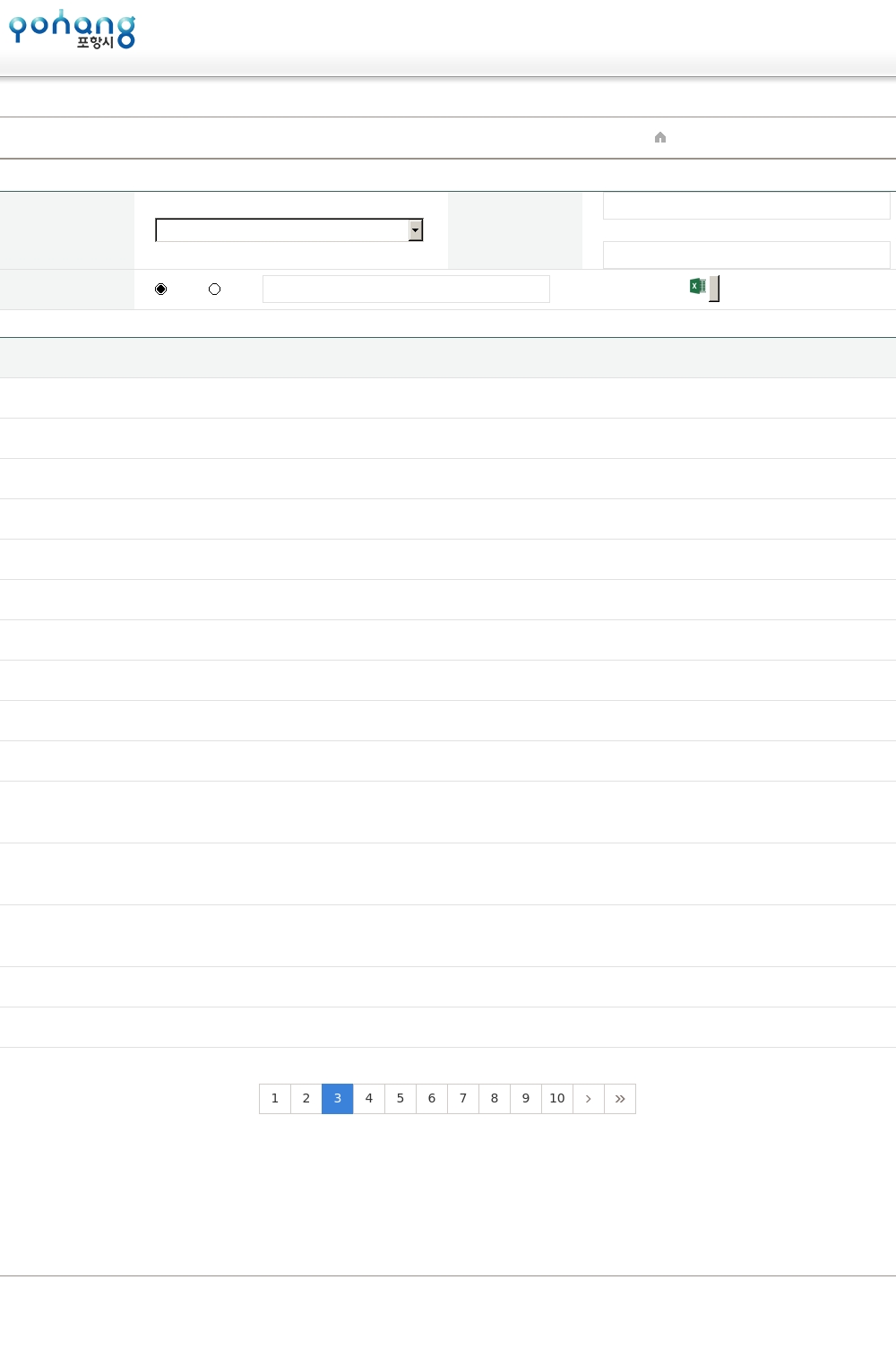The width and height of the screenshot is (896, 1366).
Task: Navigate to page 7
Action: (x=463, y=1099)
